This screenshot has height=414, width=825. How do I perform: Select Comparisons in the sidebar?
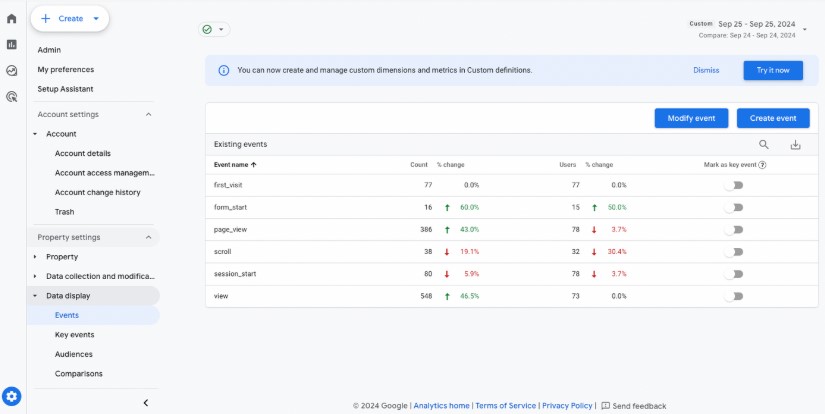[78, 373]
